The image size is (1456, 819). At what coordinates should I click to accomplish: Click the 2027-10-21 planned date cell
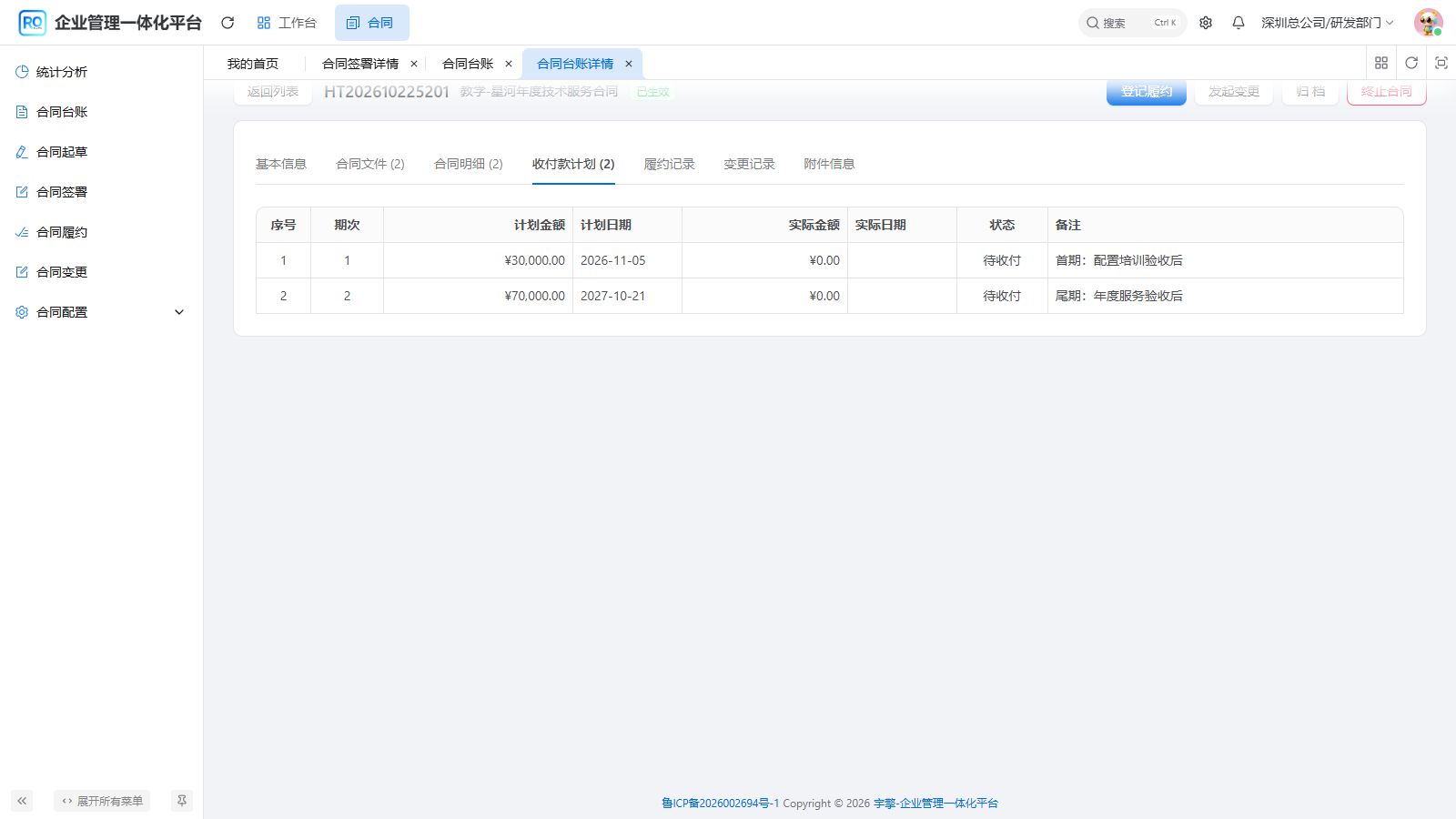tap(627, 296)
